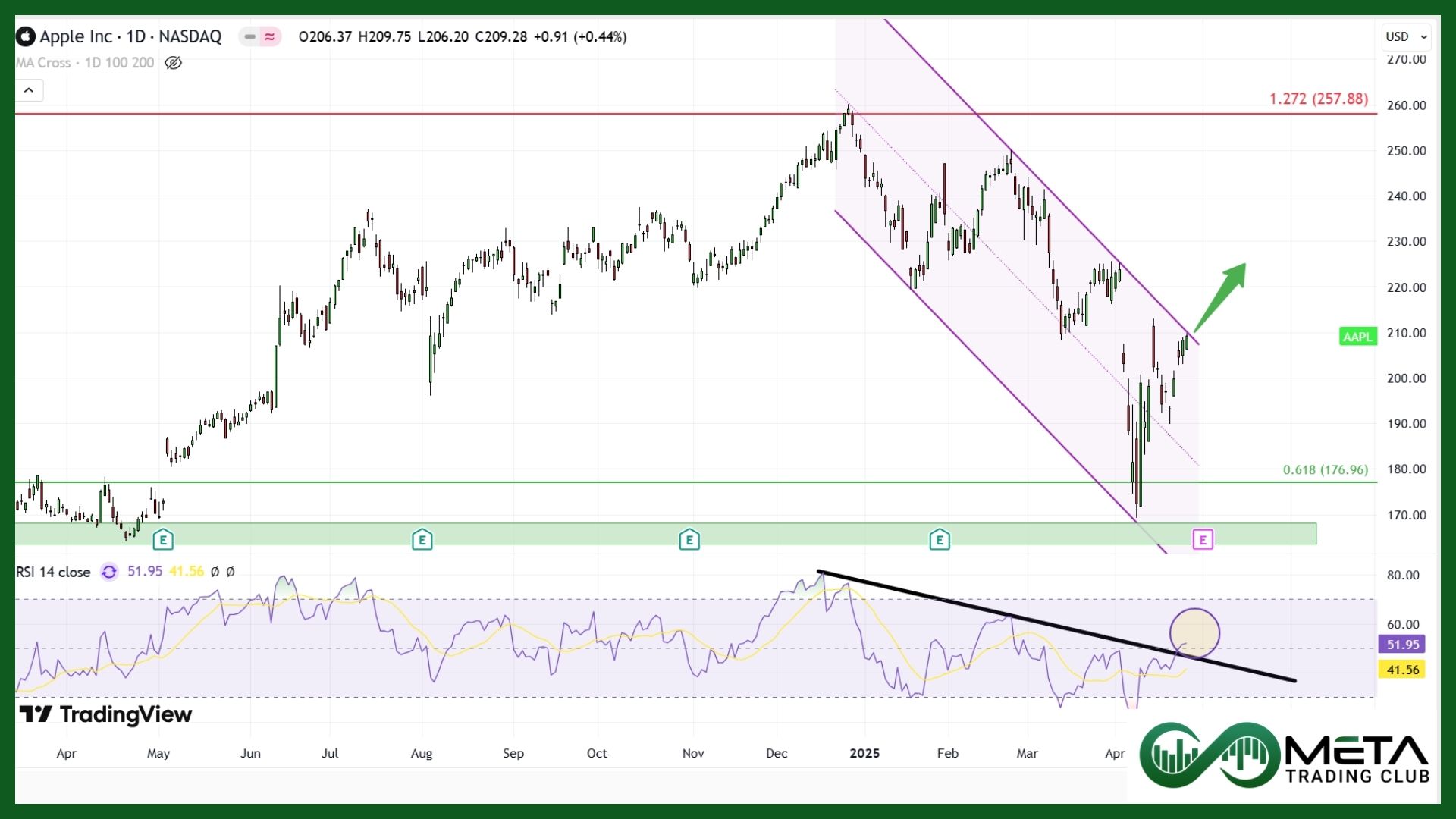Image resolution: width=1456 pixels, height=819 pixels.
Task: Click the Apple logo next to the symbol name
Action: (25, 36)
